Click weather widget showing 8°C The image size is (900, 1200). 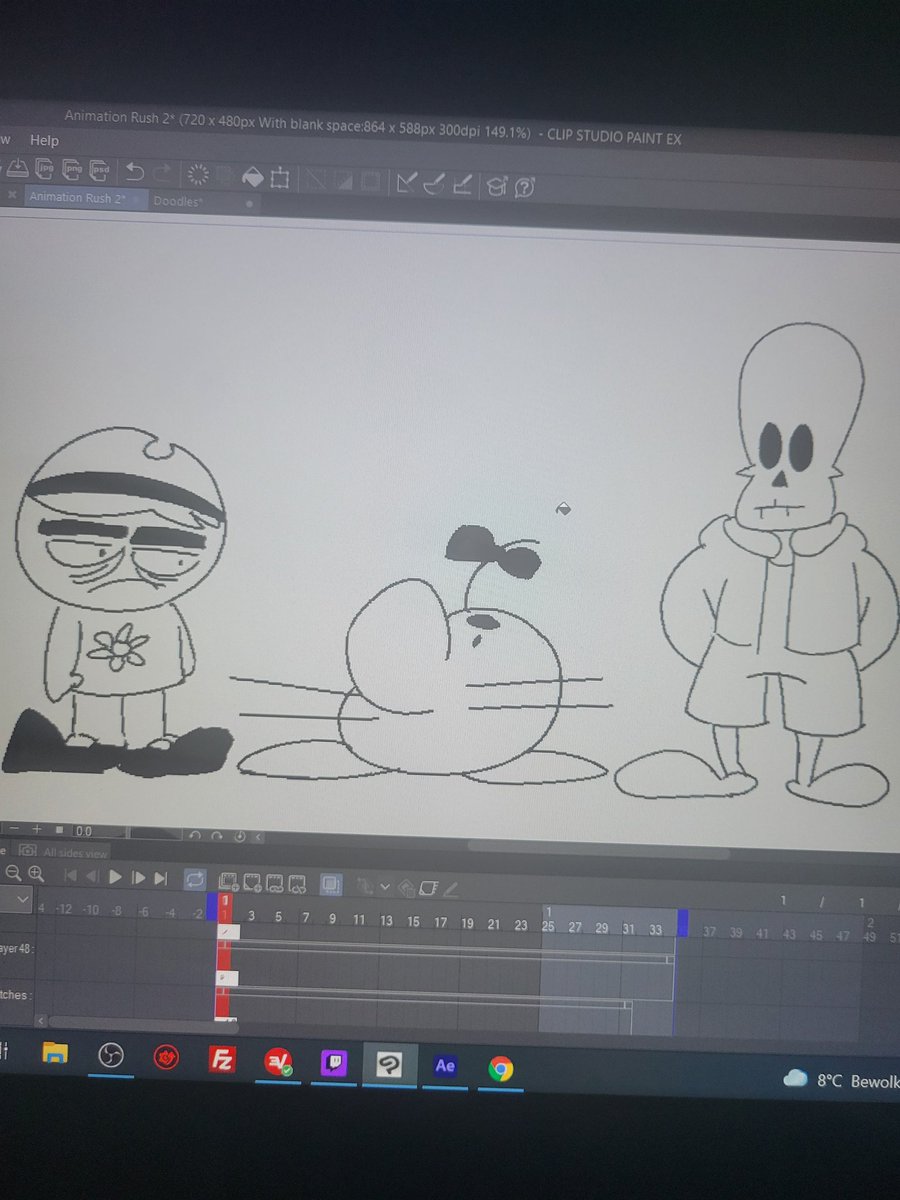(x=842, y=1080)
